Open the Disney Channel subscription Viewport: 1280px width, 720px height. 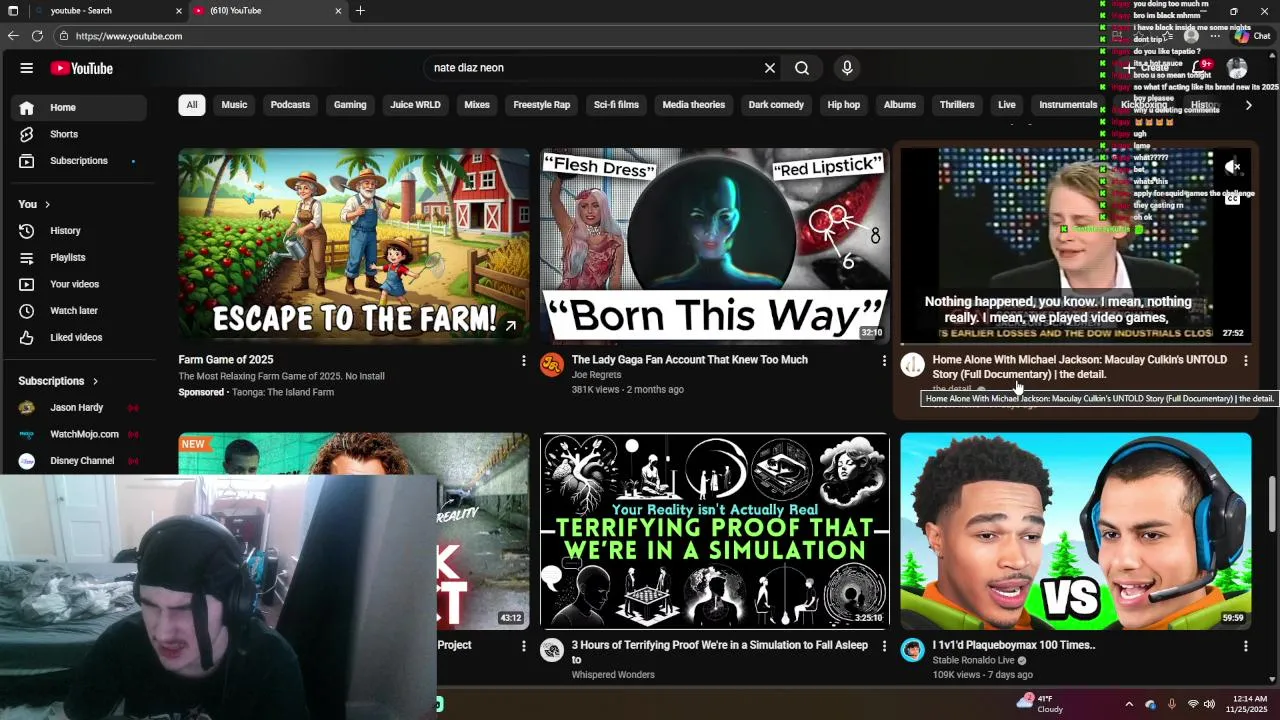(x=80, y=461)
